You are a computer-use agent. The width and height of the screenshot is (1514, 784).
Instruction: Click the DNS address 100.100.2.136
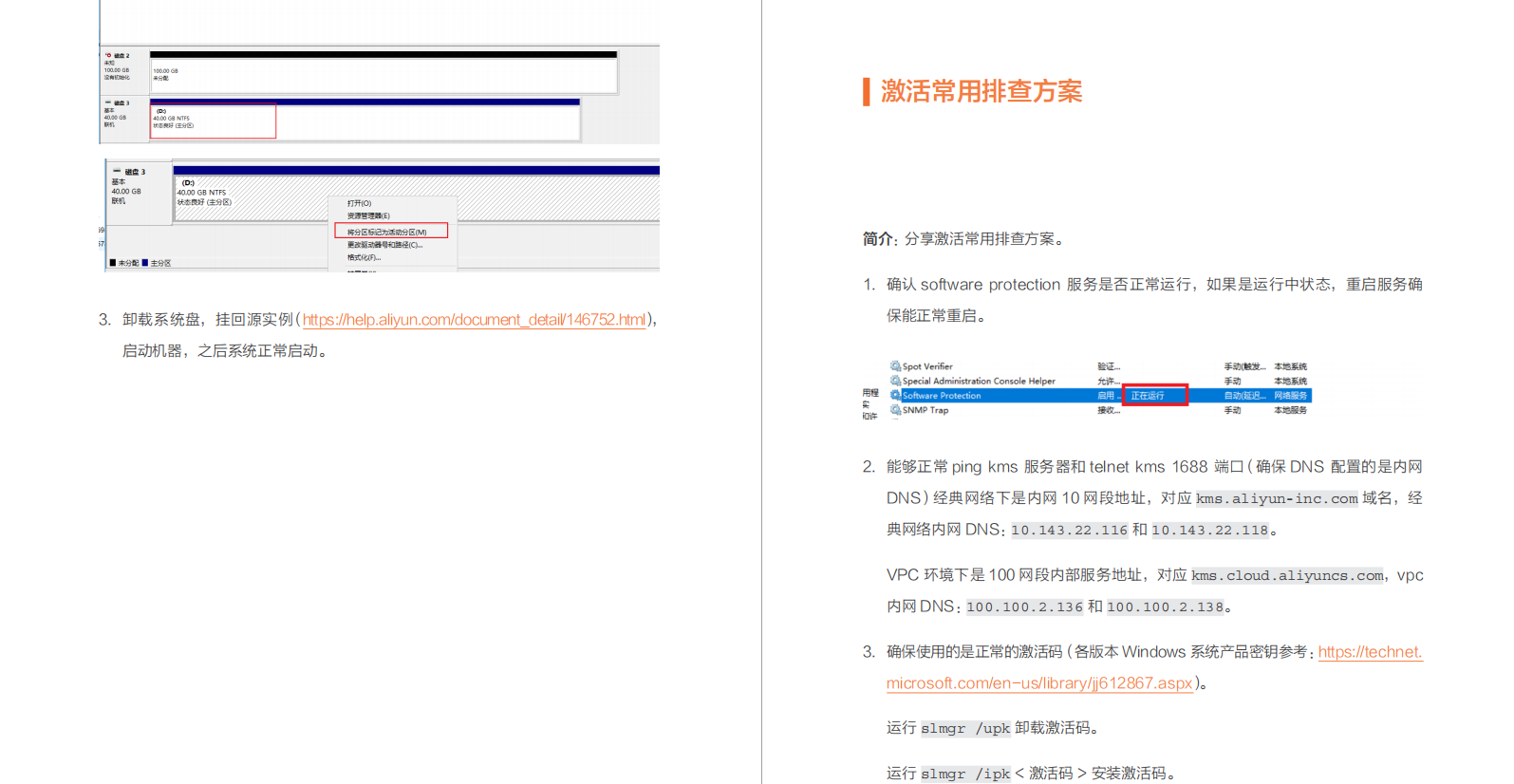click(x=1024, y=607)
